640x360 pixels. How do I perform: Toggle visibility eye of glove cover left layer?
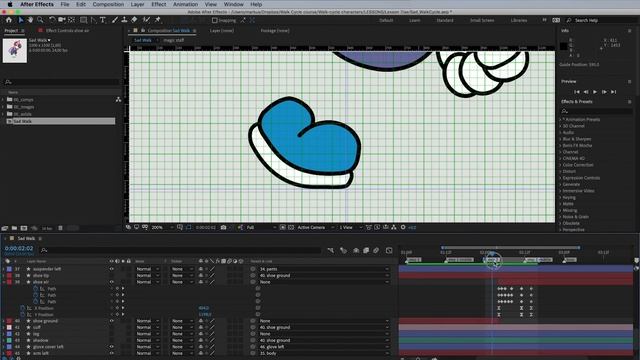pyautogui.click(x=111, y=347)
